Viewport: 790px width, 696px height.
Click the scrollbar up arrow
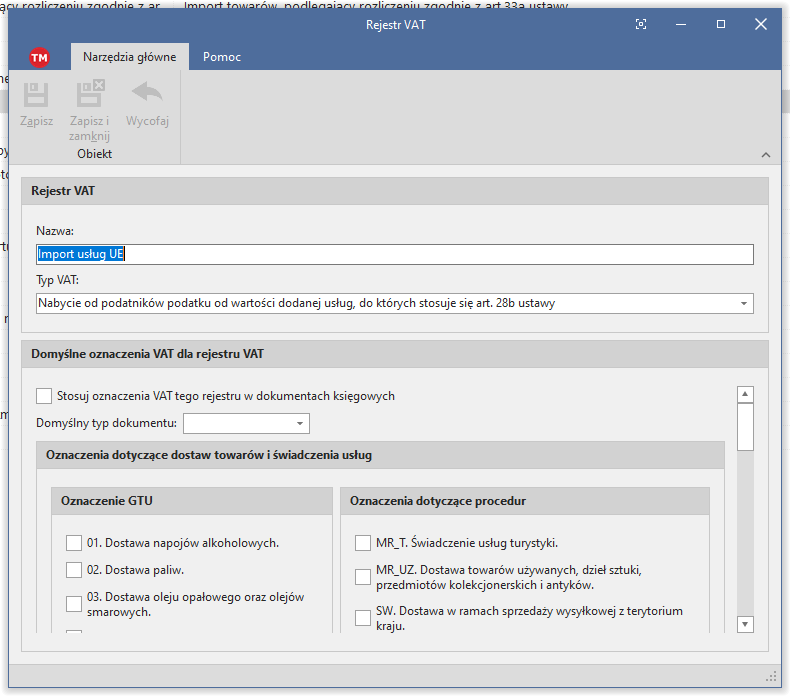click(x=744, y=395)
